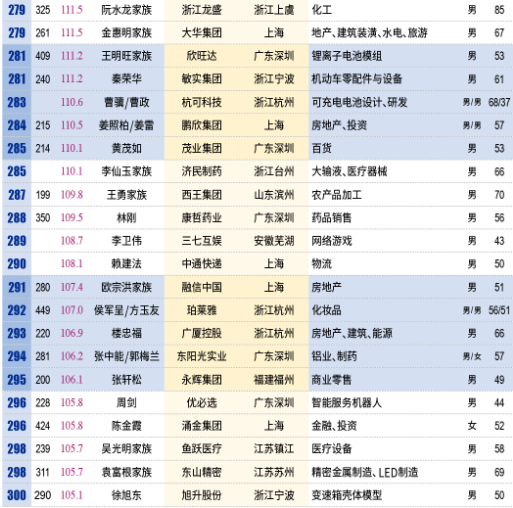The image size is (513, 508).
Task: Click rank number 289
Action: 17,241
